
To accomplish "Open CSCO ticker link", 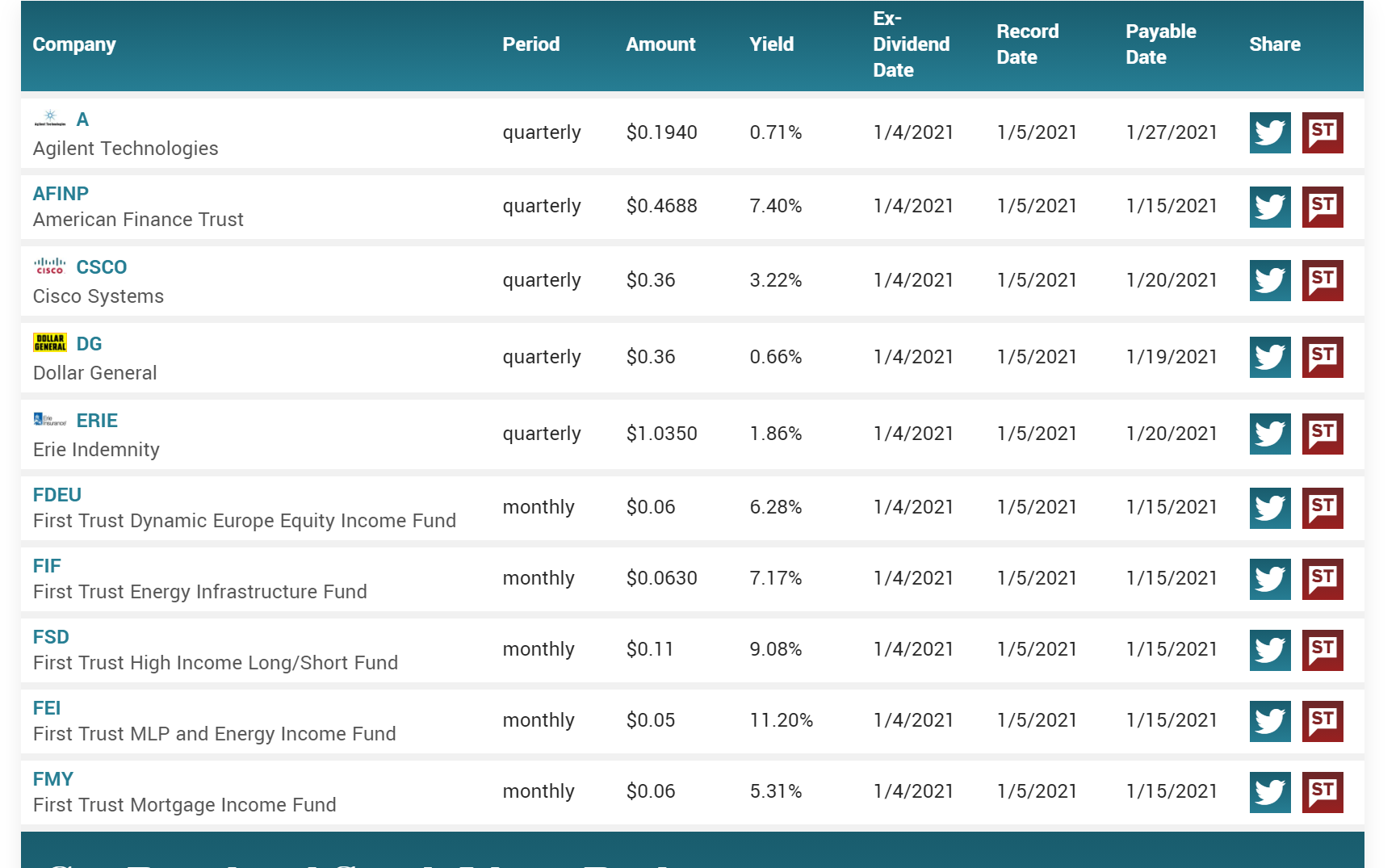I will click(x=102, y=267).
